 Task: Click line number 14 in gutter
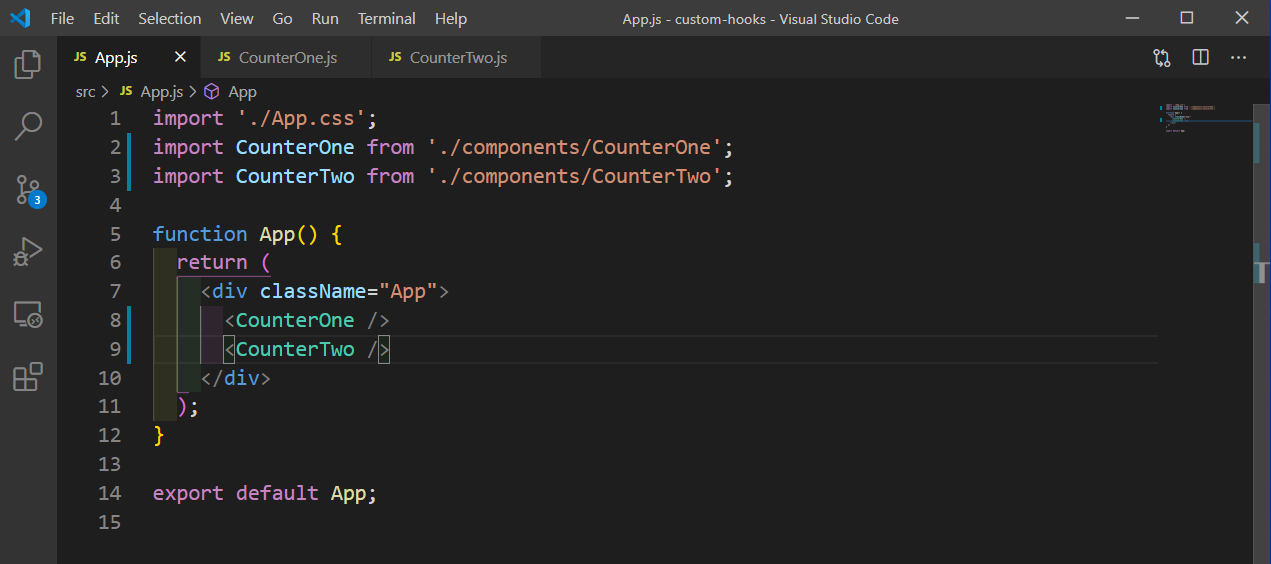coord(110,493)
